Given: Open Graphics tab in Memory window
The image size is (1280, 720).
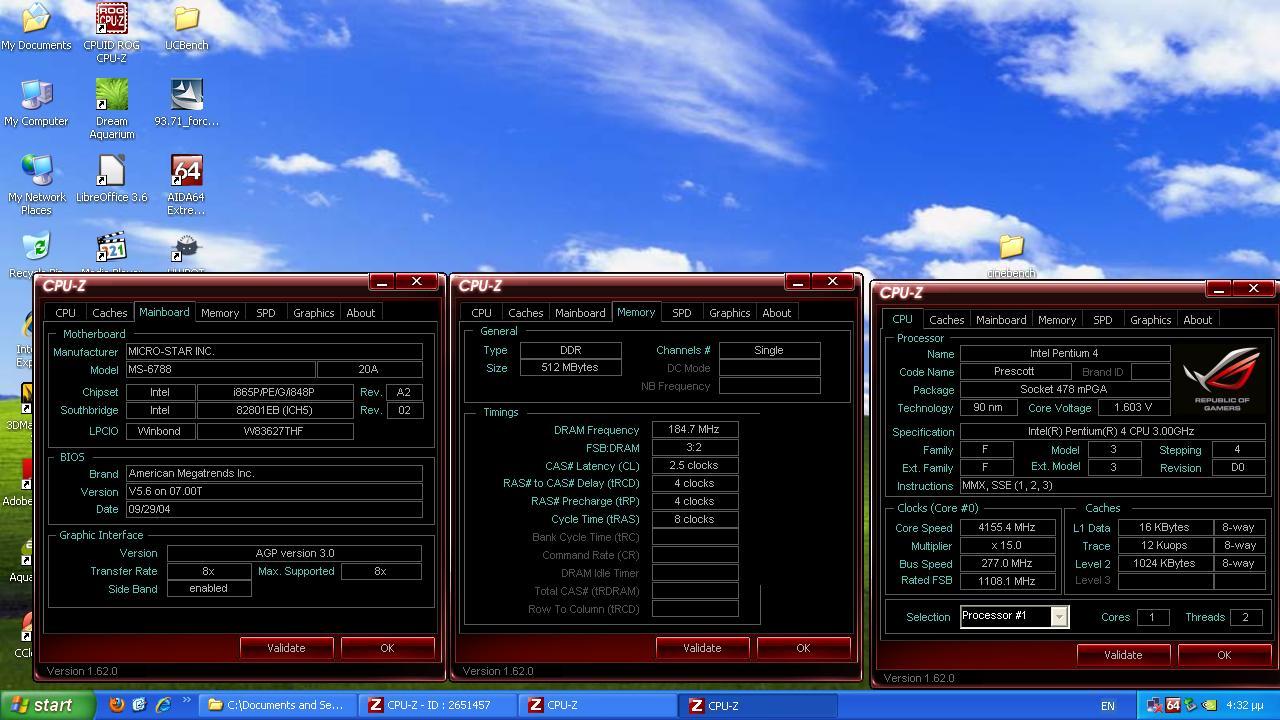Looking at the screenshot, I should pos(729,313).
